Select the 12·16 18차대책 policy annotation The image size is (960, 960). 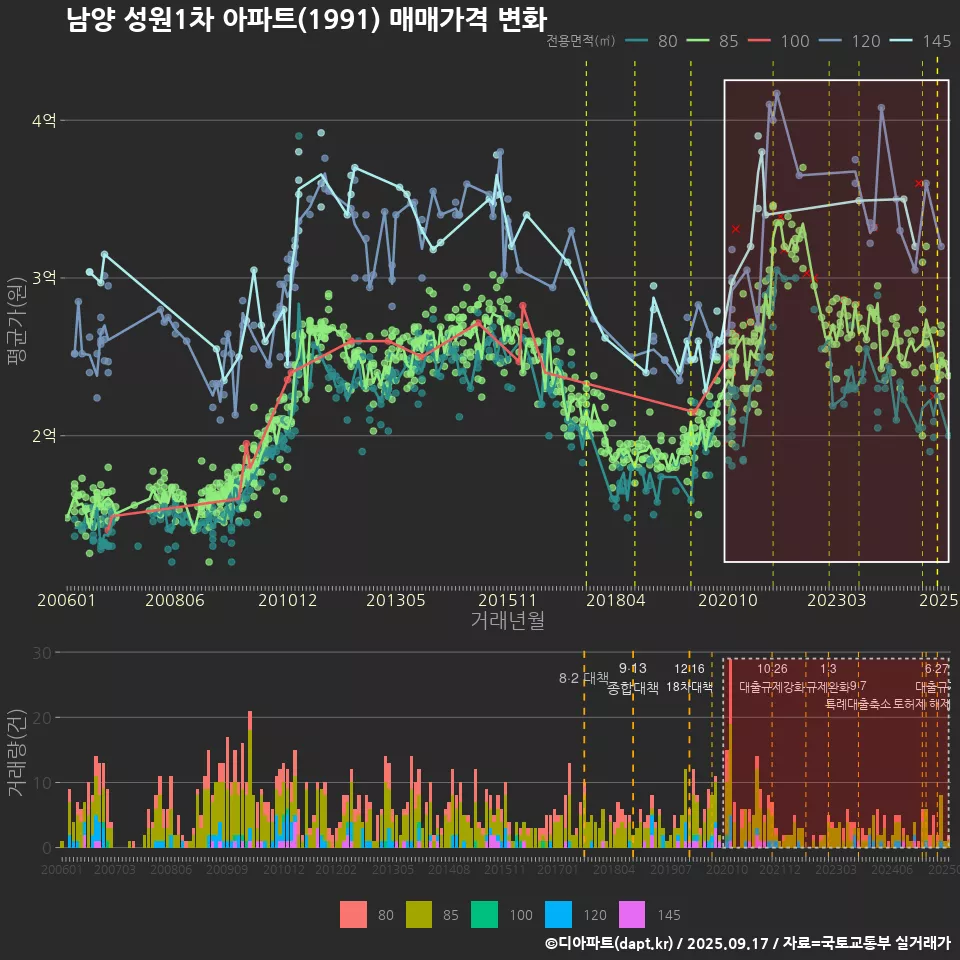[x=689, y=678]
